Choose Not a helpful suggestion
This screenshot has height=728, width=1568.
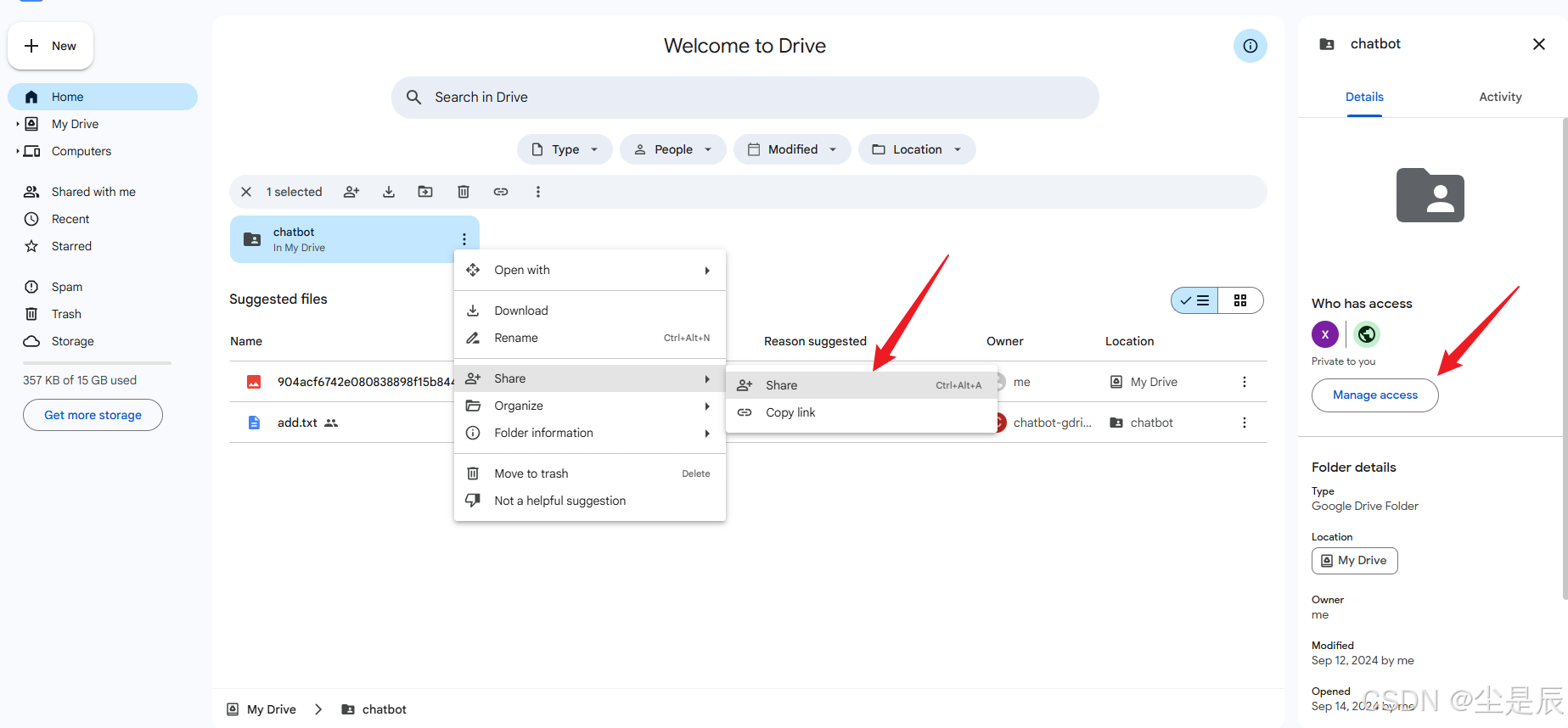tap(590, 501)
